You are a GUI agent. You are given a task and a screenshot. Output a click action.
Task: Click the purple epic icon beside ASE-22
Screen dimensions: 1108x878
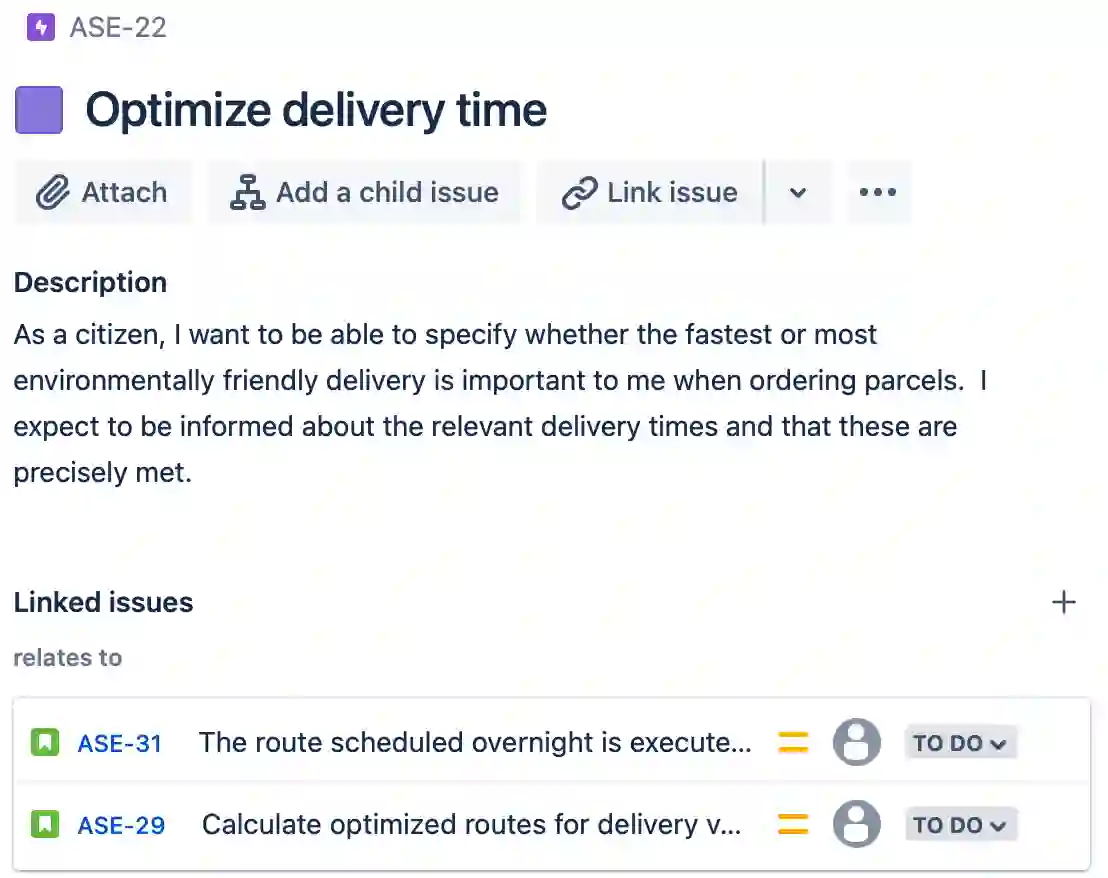click(x=41, y=27)
